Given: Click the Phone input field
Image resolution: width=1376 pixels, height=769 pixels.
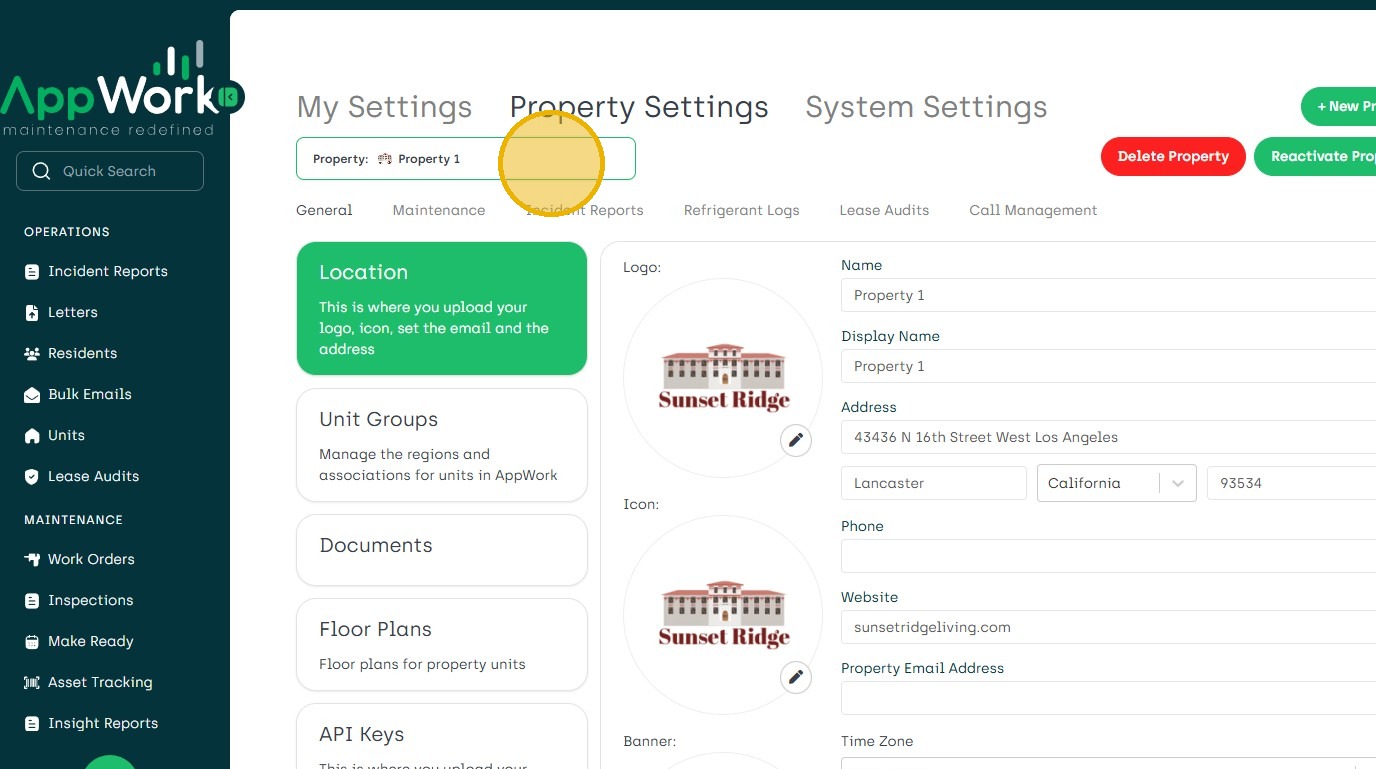Looking at the screenshot, I should tap(1108, 556).
